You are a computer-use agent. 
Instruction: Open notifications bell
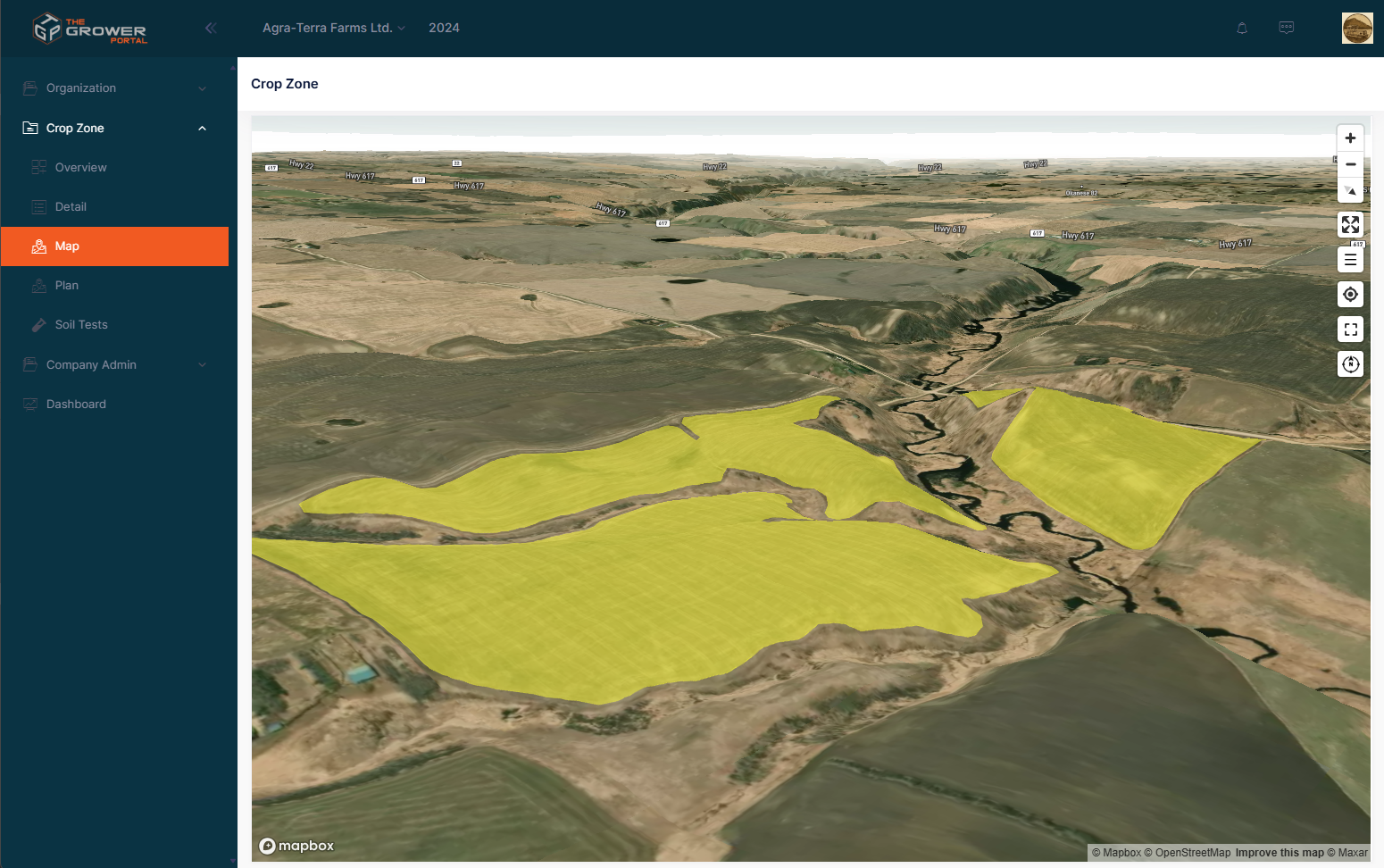point(1241,29)
